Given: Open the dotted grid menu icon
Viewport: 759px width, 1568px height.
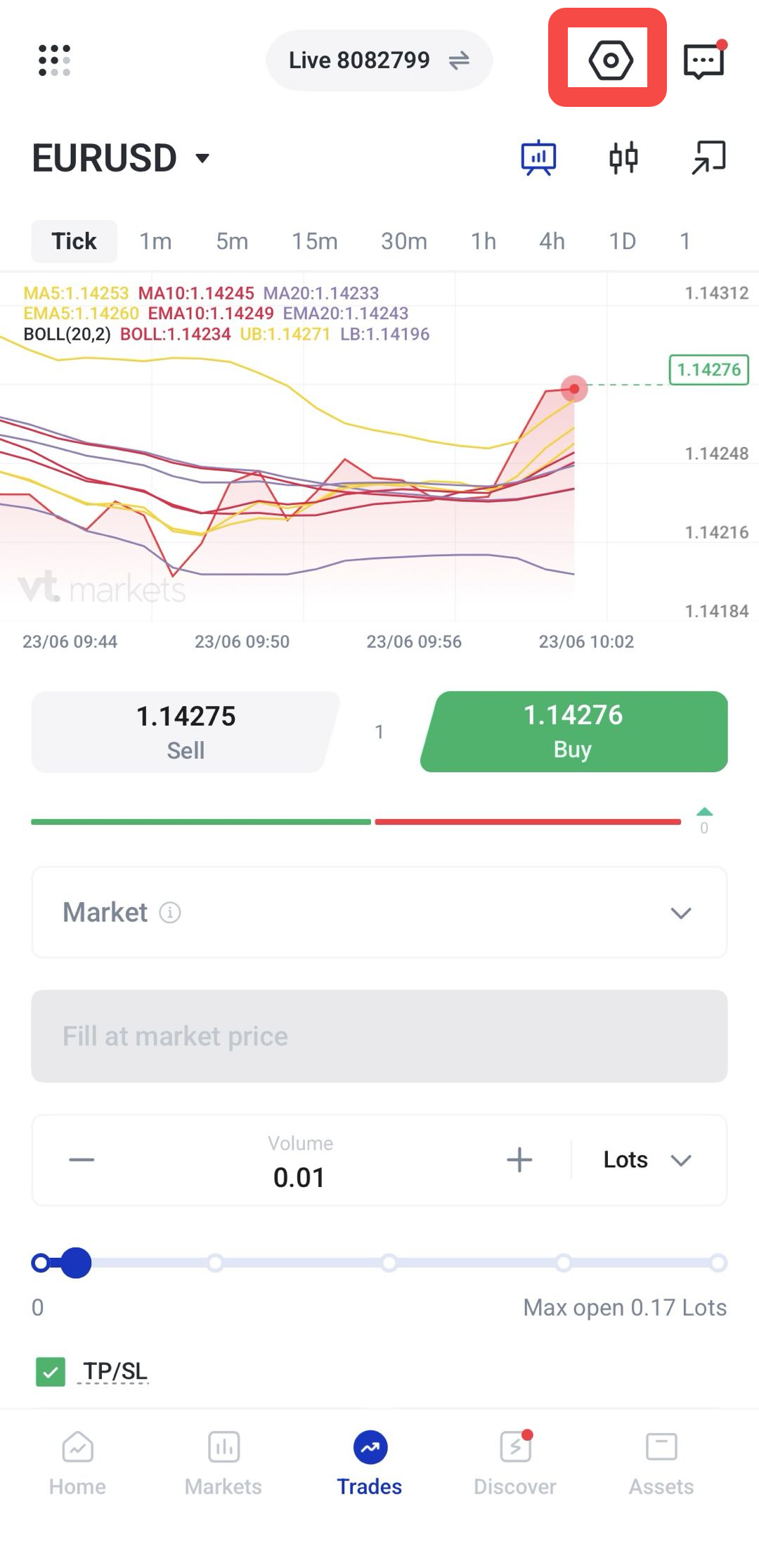Looking at the screenshot, I should tap(54, 60).
